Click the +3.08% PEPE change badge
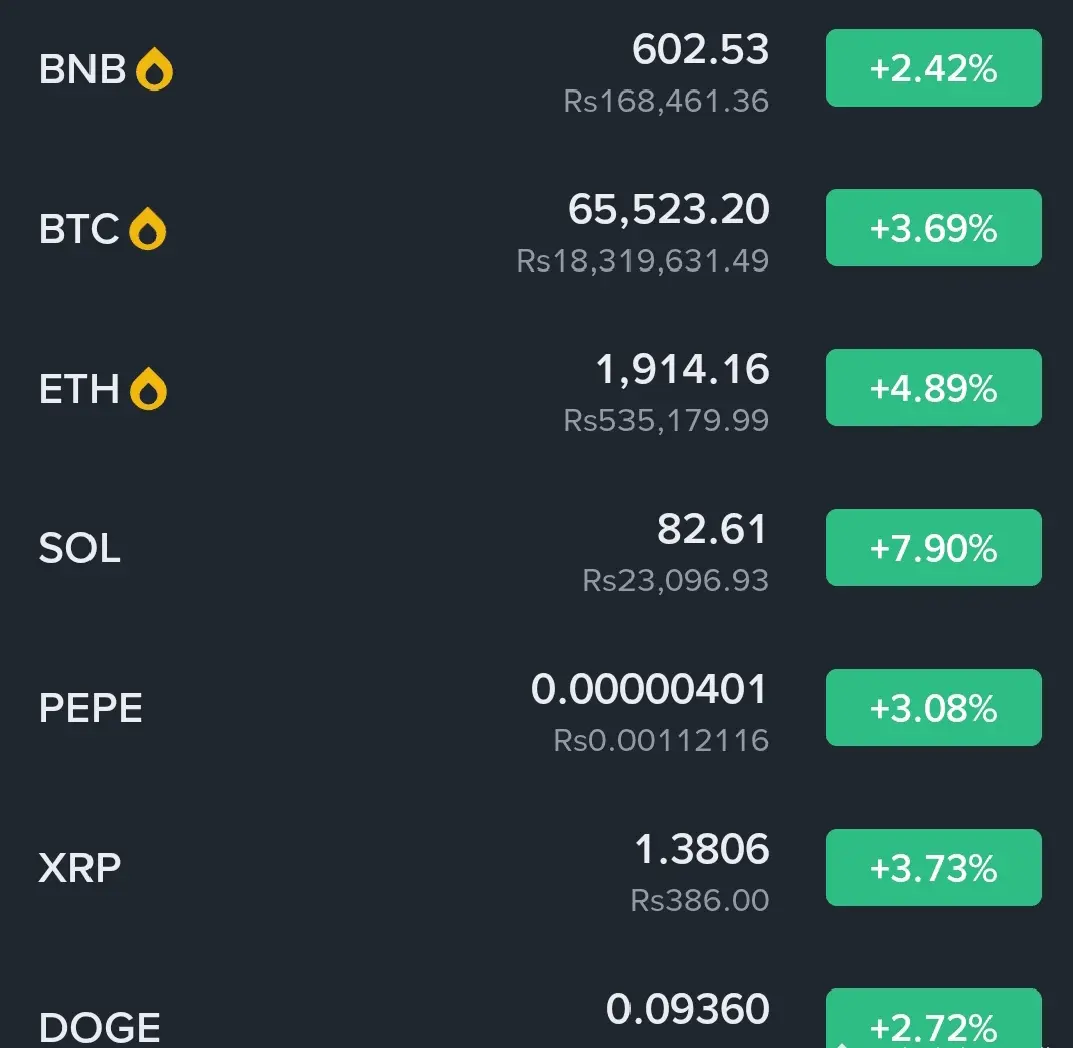Image resolution: width=1073 pixels, height=1048 pixels. point(933,707)
